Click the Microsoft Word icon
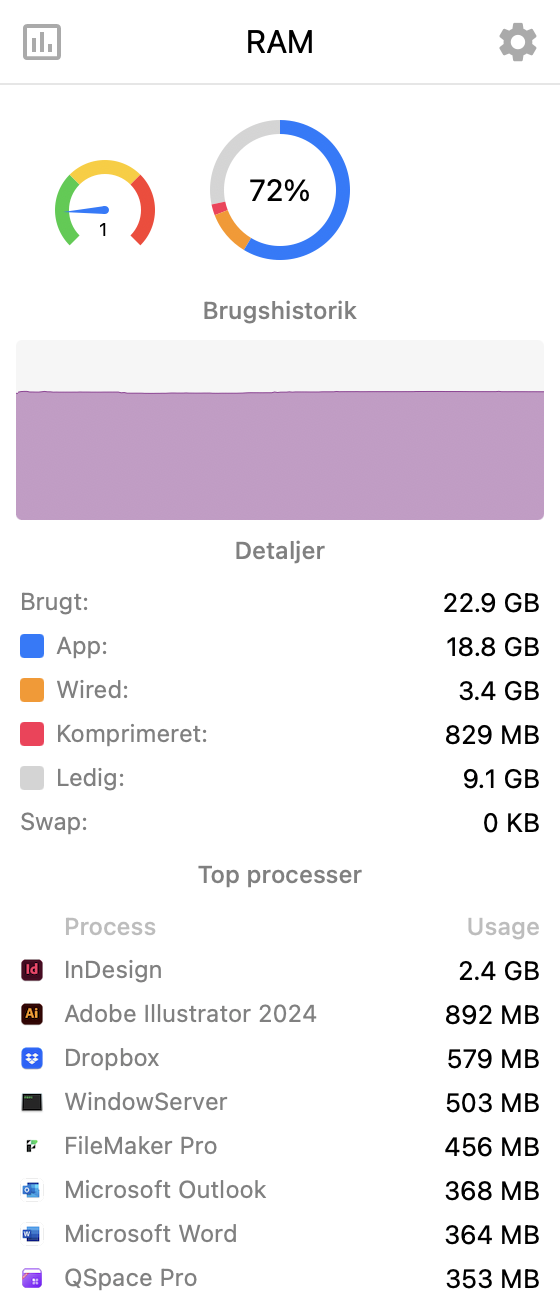The image size is (560, 1316). (32, 1233)
